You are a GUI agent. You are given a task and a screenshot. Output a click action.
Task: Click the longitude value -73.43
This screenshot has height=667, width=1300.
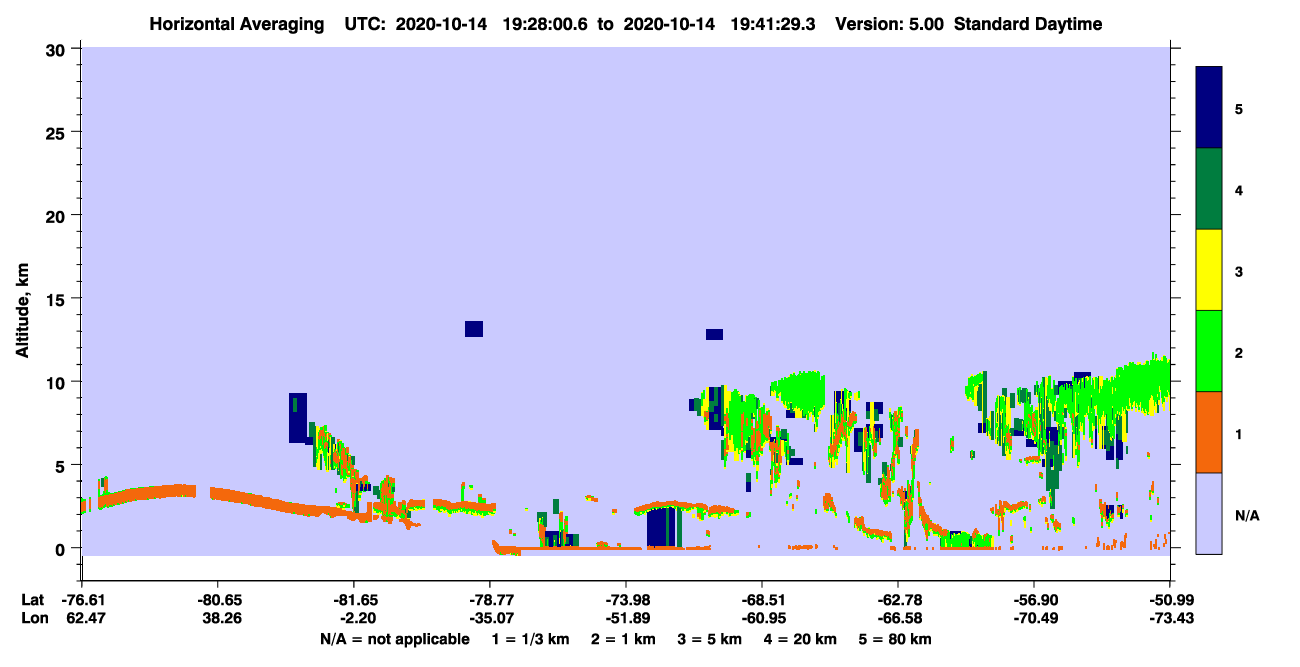[x=1170, y=619]
